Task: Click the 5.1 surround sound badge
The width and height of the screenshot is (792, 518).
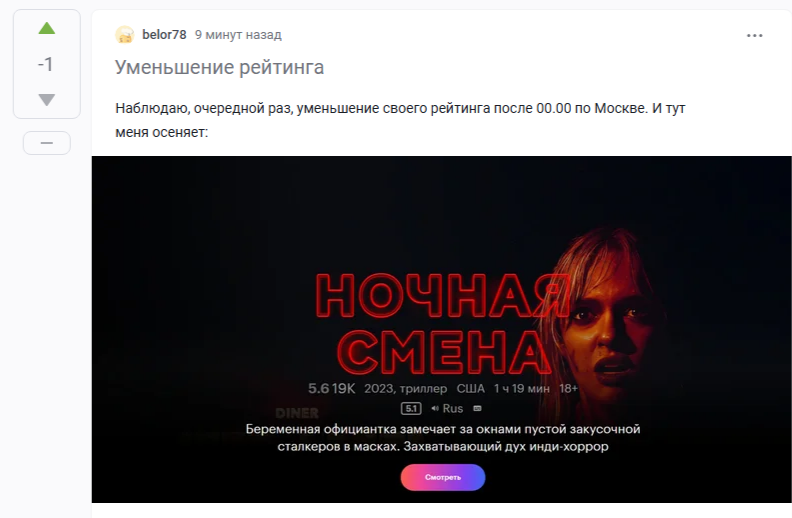Action: pos(411,408)
